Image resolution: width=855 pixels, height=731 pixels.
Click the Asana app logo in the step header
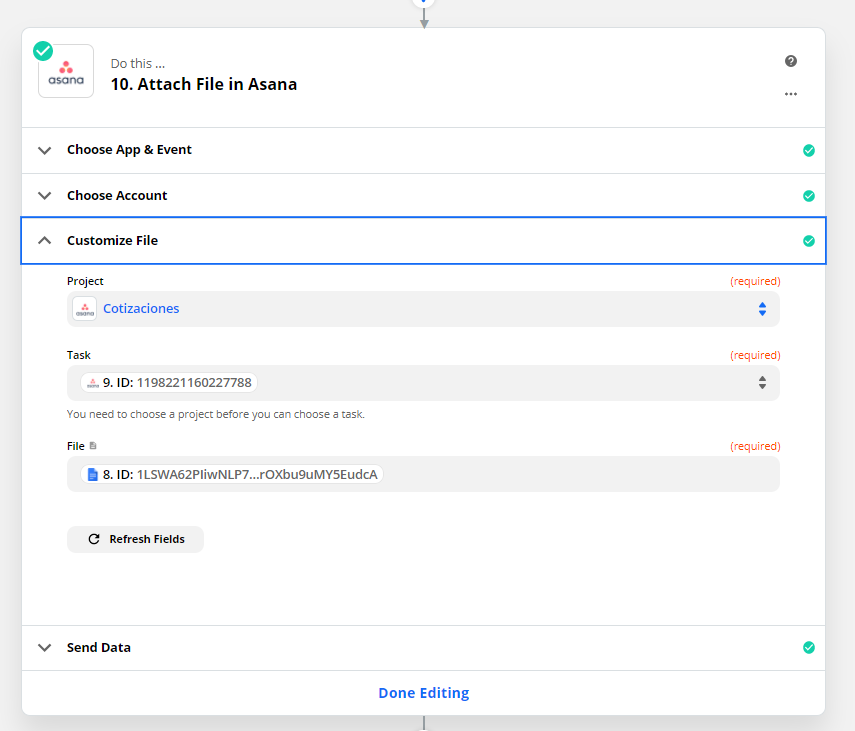tap(66, 71)
